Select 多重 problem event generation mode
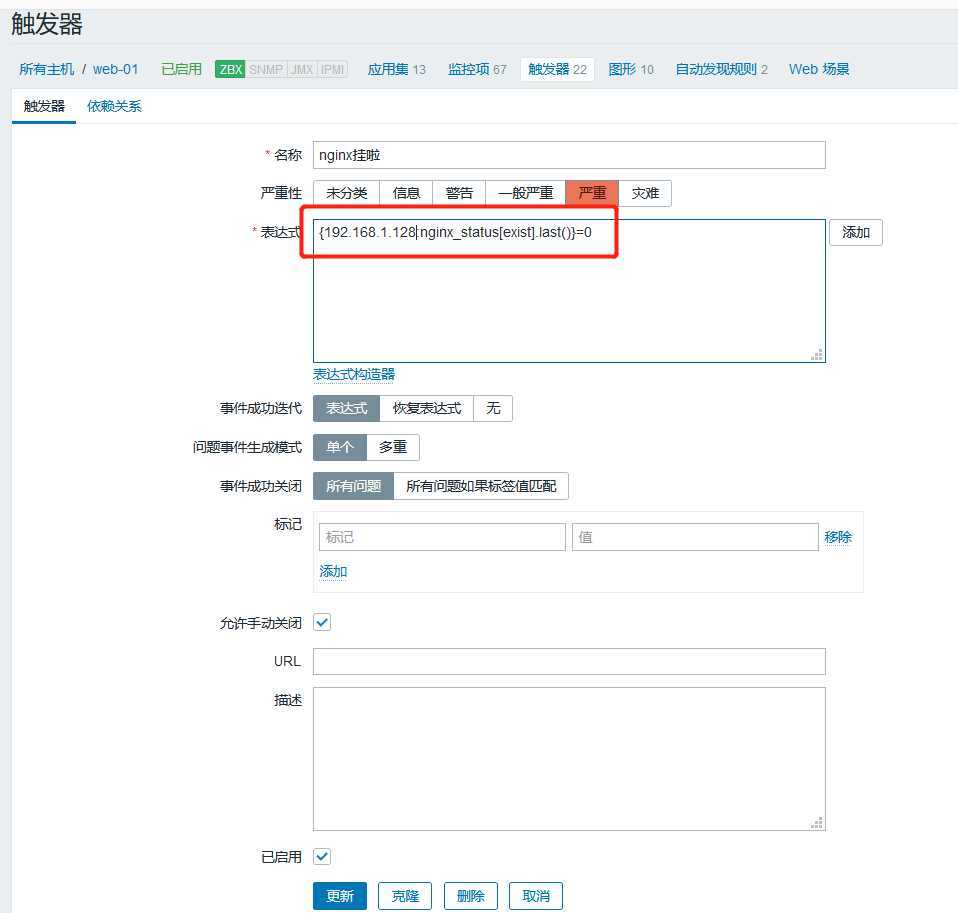The height and width of the screenshot is (913, 958). tap(393, 447)
